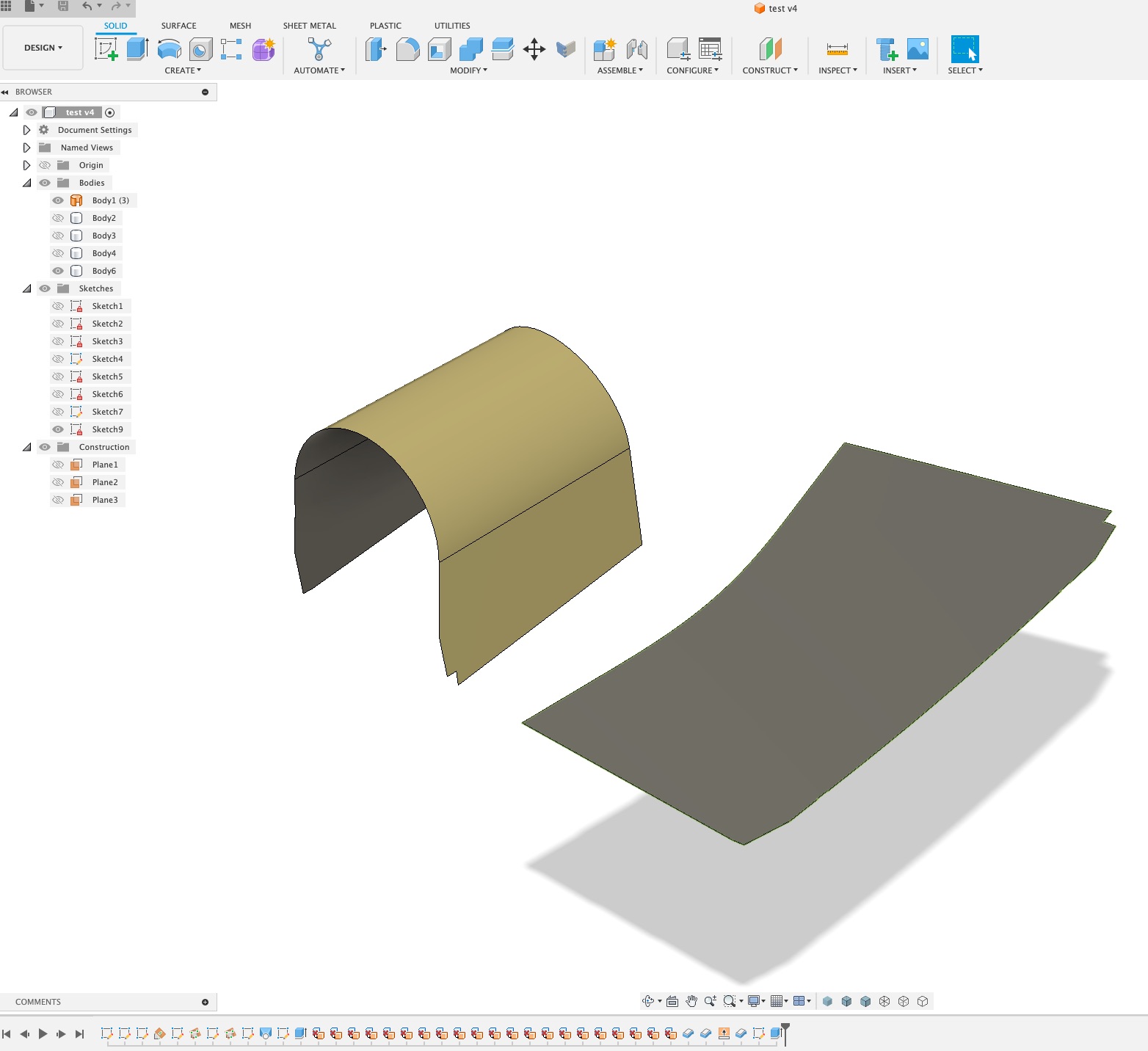Click the Pan tool in navigation bar
The image size is (1148, 1051).
(690, 1000)
